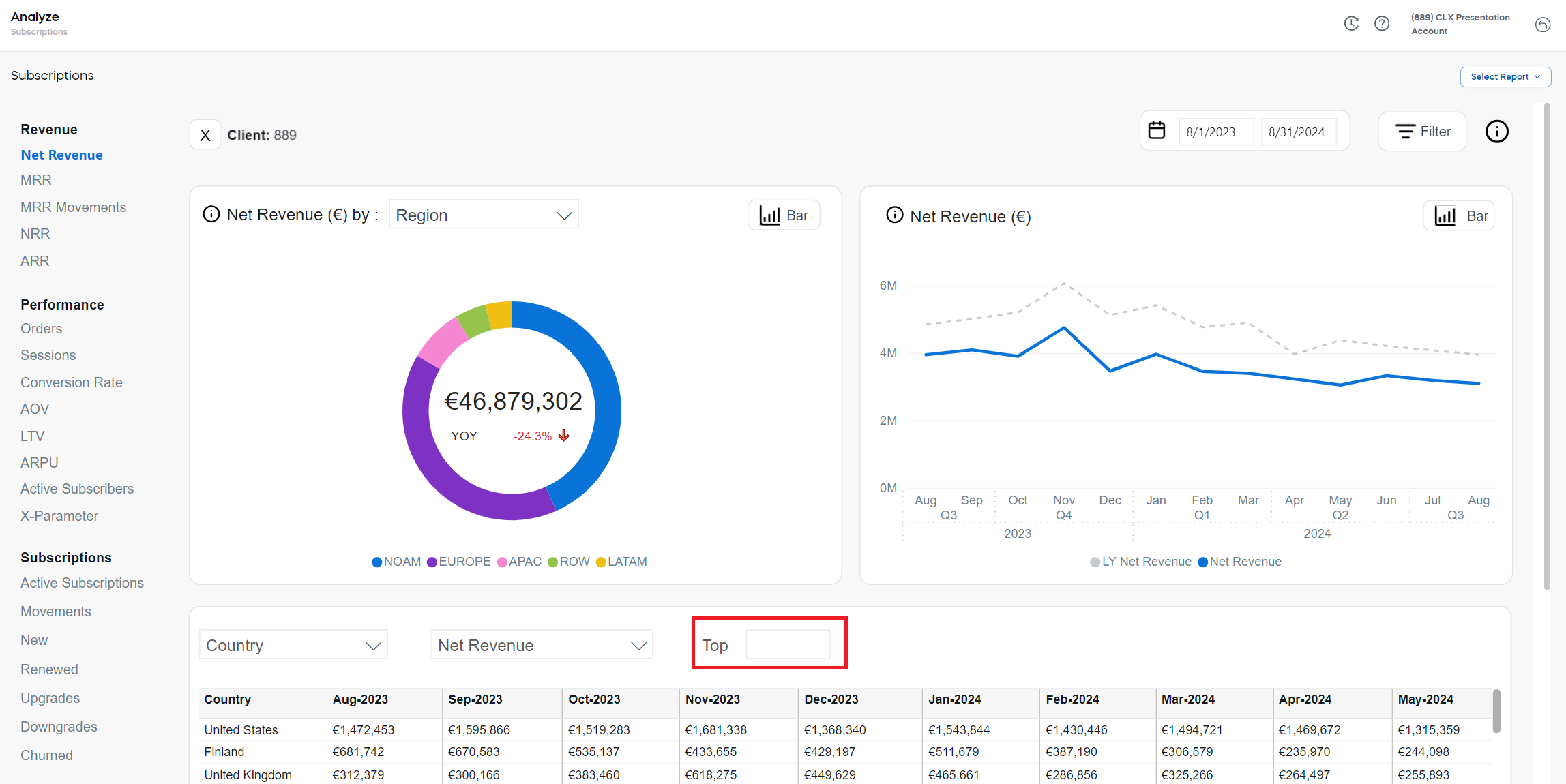Image resolution: width=1566 pixels, height=784 pixels.
Task: Toggle the blue Net Revenue legend series
Action: point(1239,562)
